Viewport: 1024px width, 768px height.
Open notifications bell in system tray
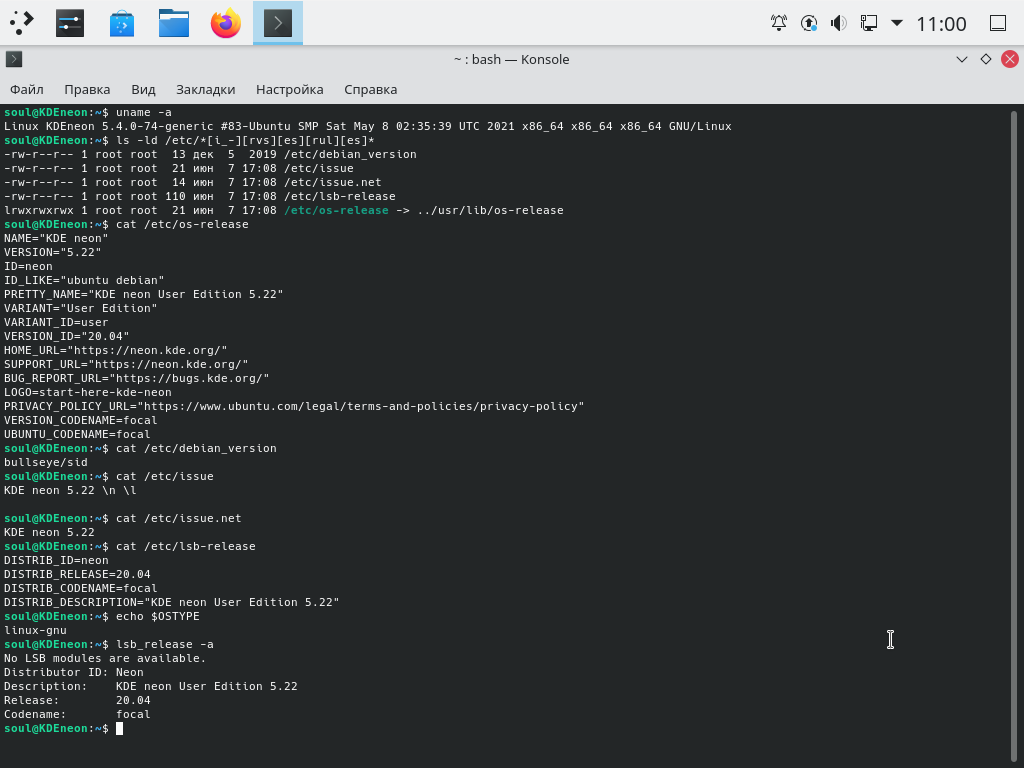pyautogui.click(x=778, y=23)
